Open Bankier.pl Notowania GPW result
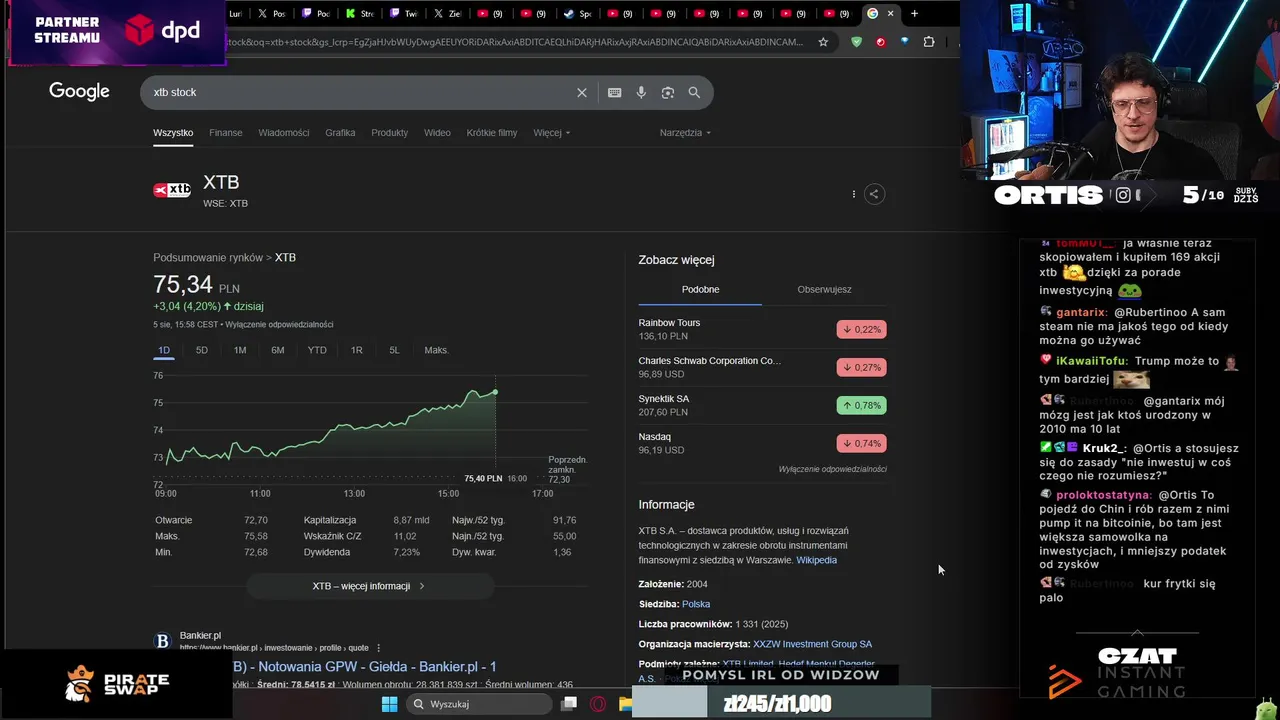Image resolution: width=1280 pixels, height=720 pixels. tap(364, 666)
